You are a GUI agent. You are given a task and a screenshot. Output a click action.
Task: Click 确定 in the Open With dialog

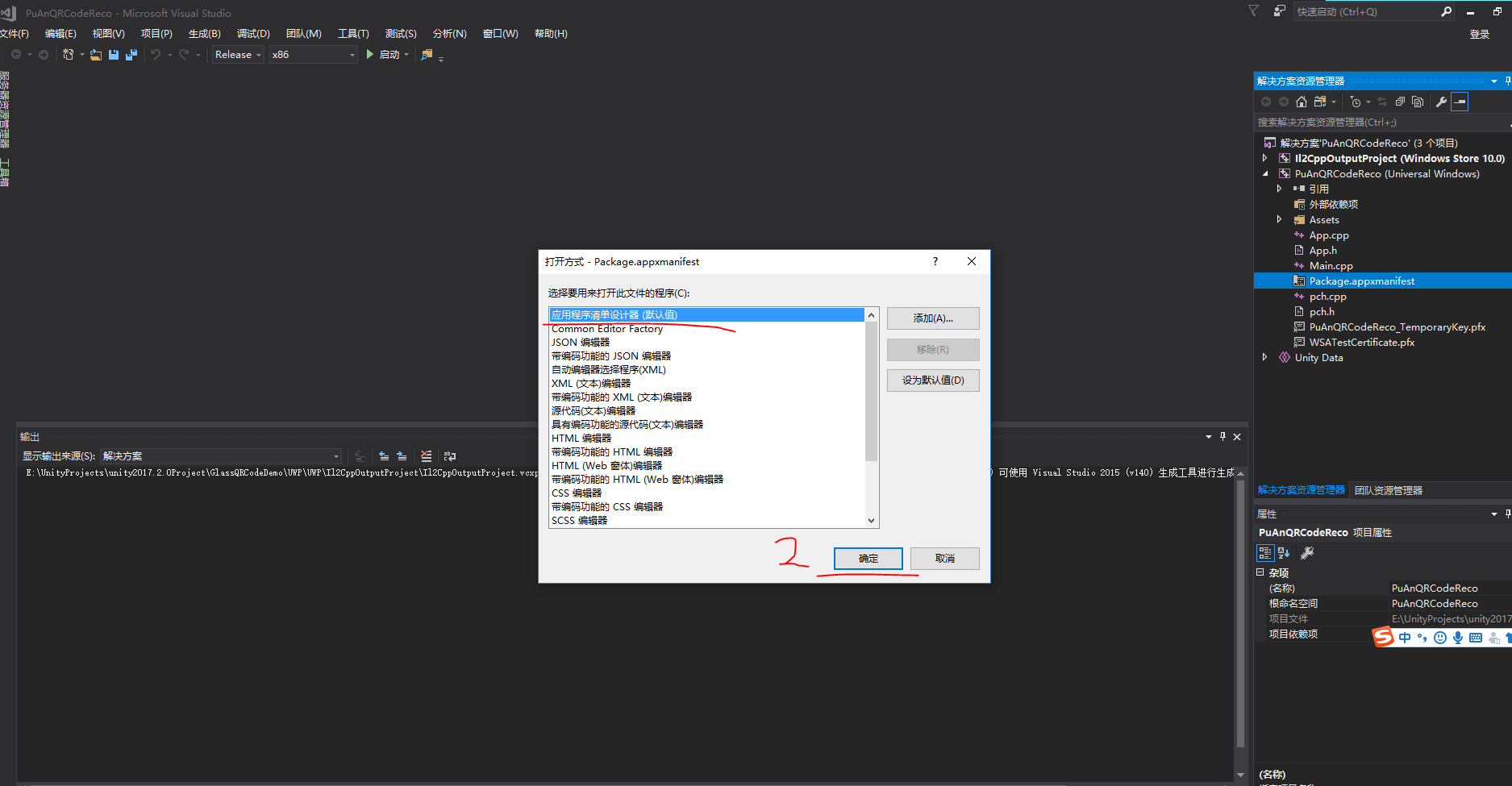[868, 559]
